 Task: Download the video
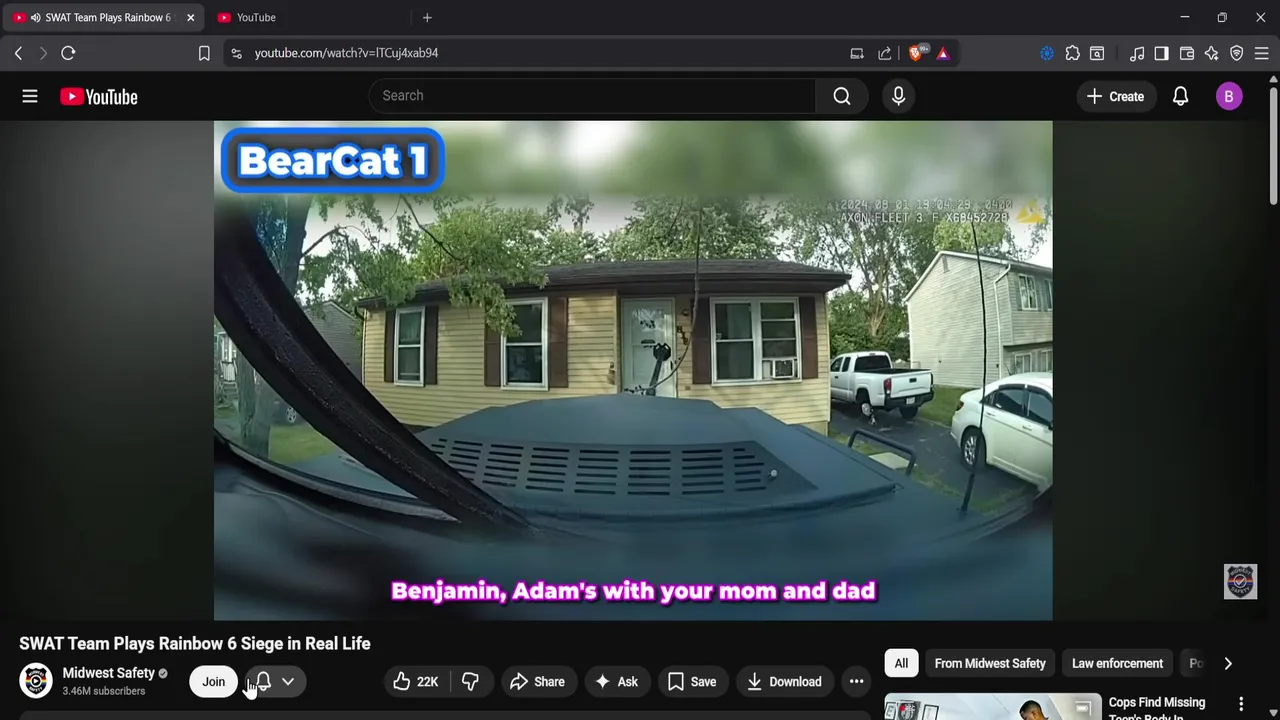[785, 682]
